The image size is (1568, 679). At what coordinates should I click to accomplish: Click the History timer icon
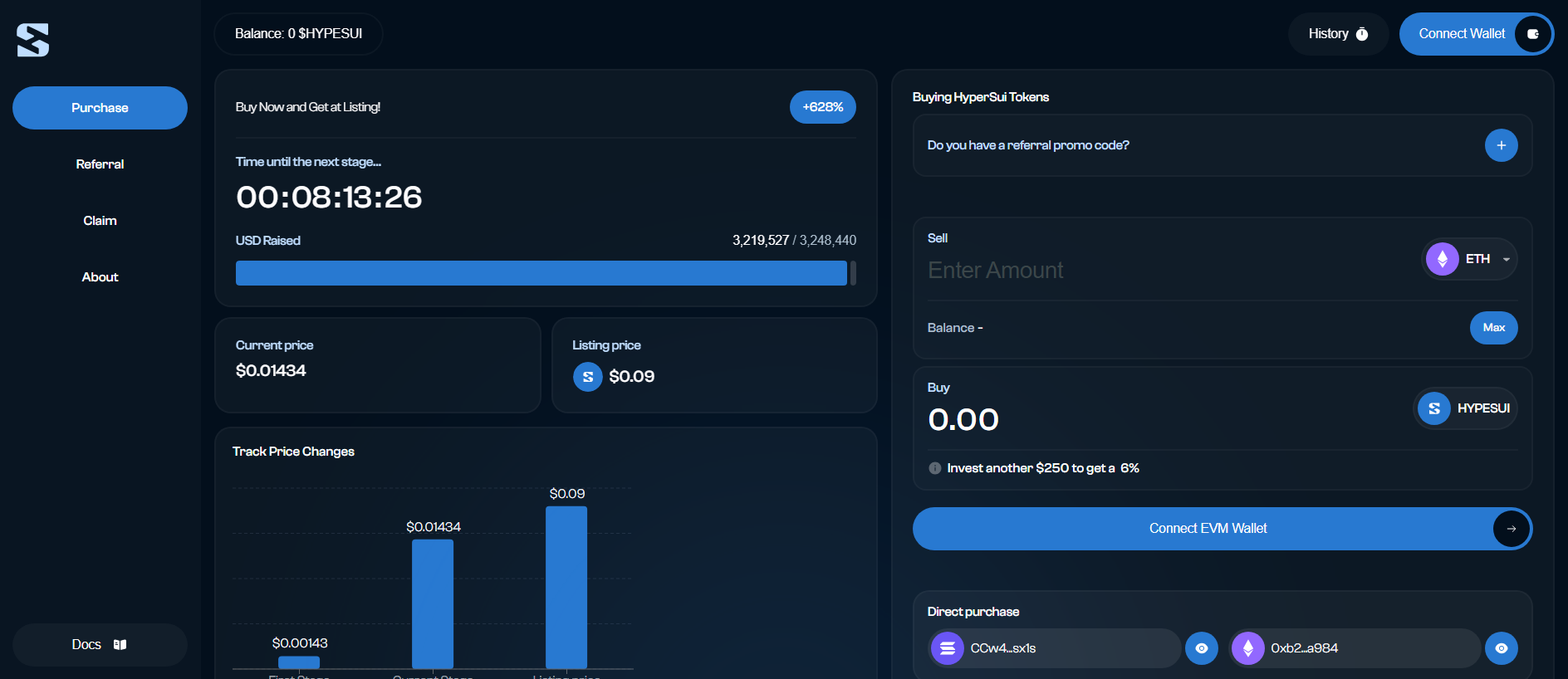pyautogui.click(x=1362, y=34)
